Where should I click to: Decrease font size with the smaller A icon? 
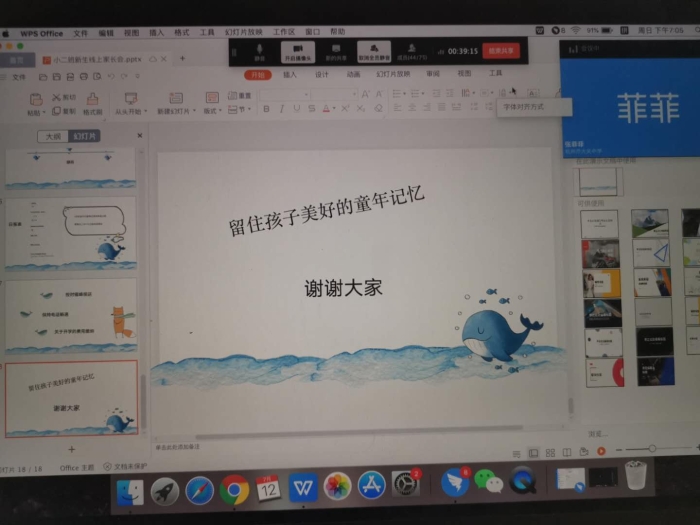[379, 94]
